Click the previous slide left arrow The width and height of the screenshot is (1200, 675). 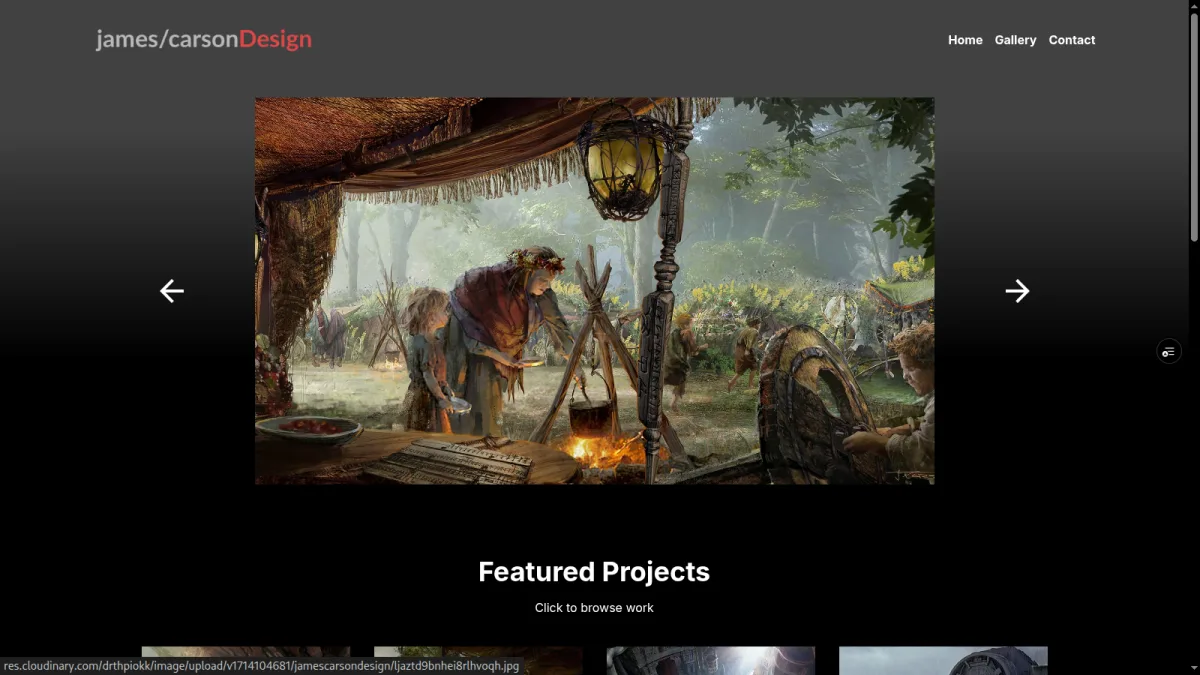[172, 291]
